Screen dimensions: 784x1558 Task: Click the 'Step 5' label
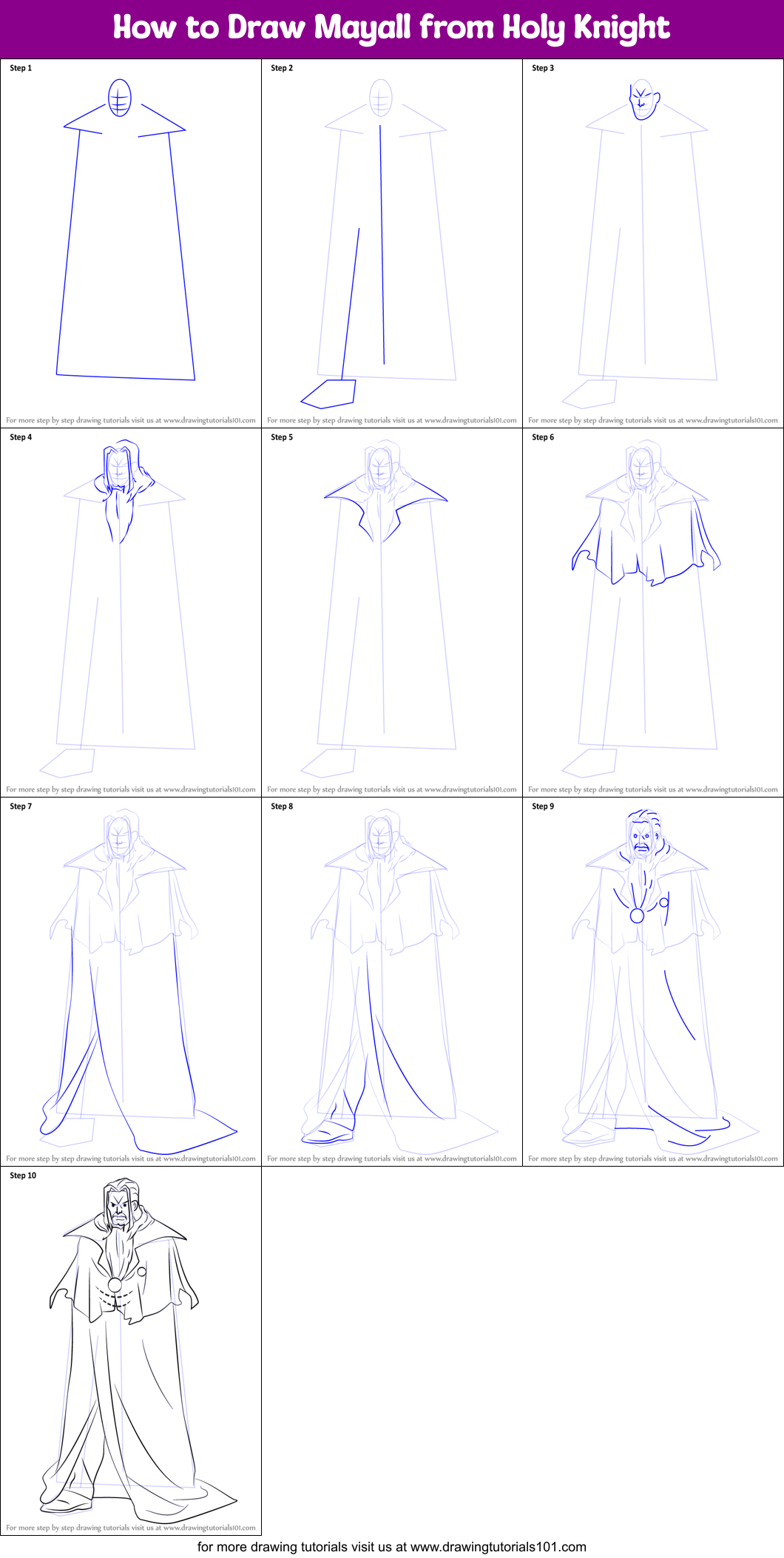[x=282, y=437]
